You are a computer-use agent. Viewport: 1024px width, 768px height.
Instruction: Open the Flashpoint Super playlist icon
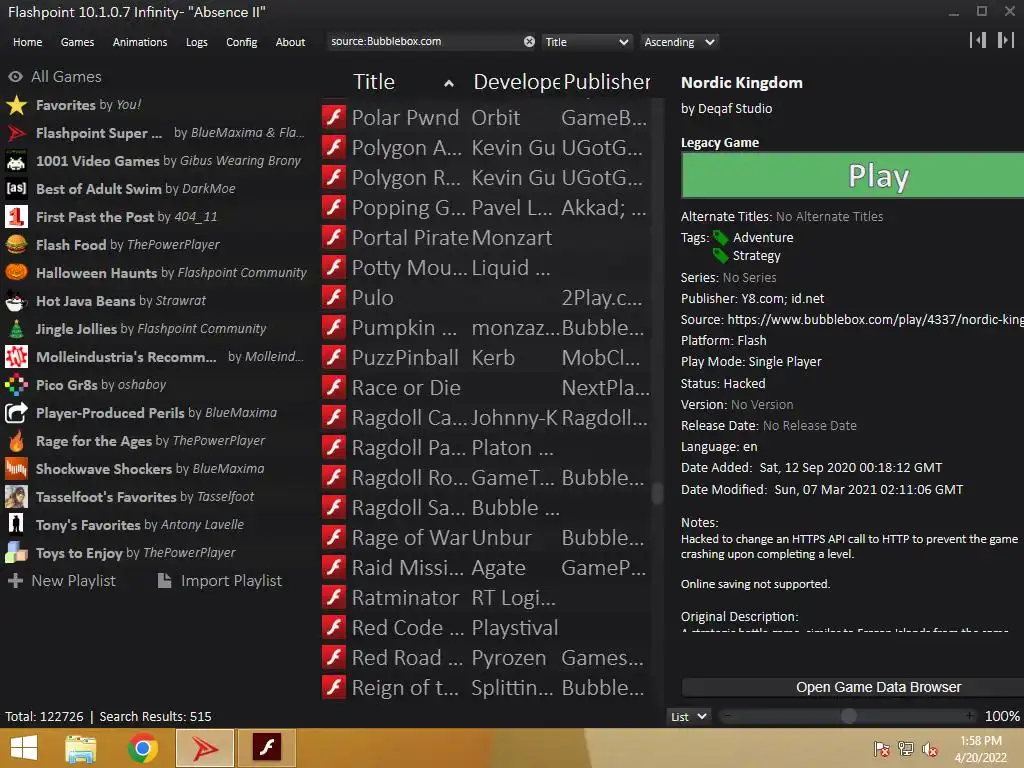16,133
